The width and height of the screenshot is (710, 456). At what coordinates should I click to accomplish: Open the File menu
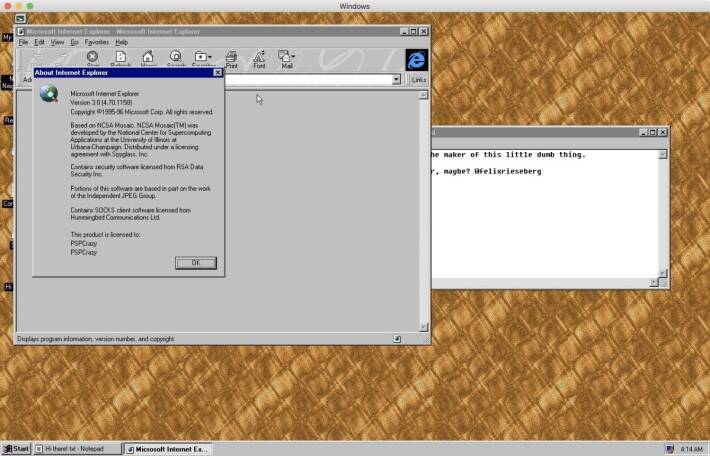[x=23, y=42]
